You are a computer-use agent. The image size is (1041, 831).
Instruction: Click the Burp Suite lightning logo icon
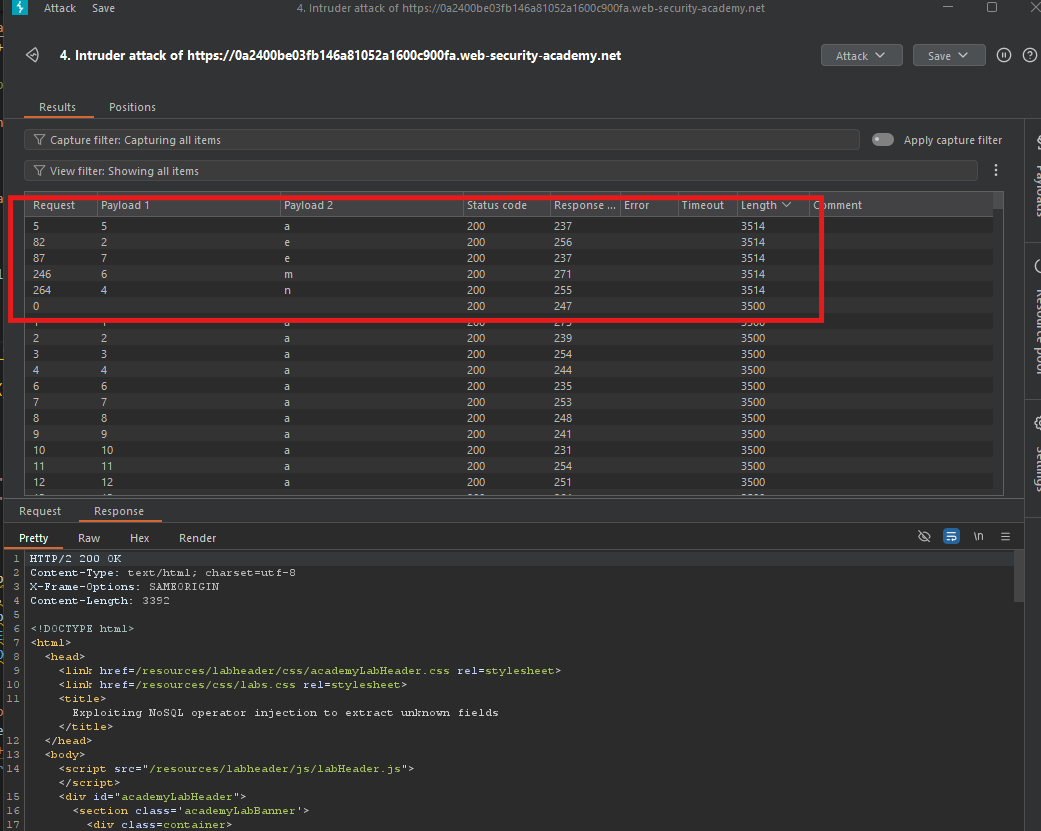(x=20, y=8)
